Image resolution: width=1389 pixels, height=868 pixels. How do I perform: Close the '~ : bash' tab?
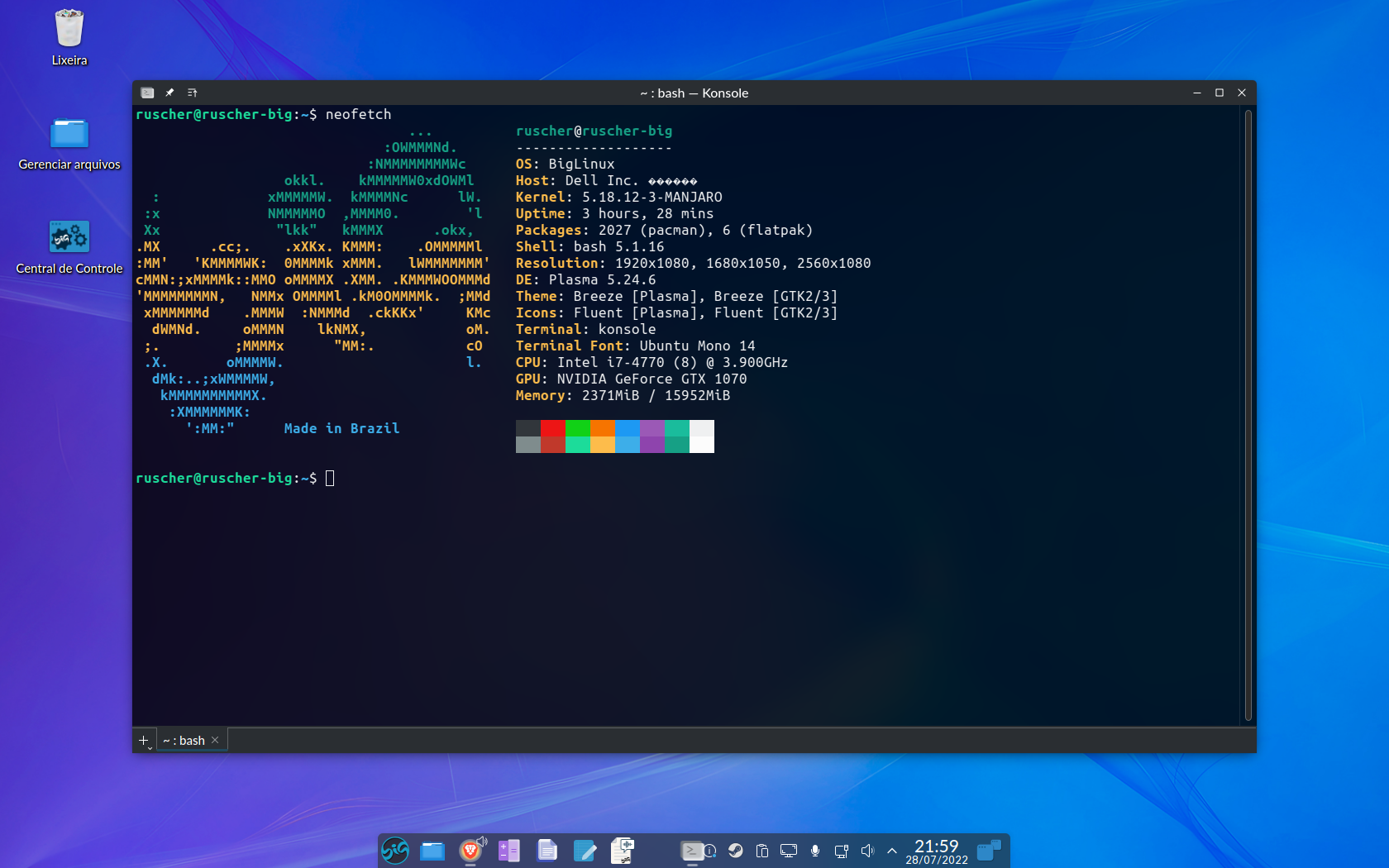pos(215,740)
